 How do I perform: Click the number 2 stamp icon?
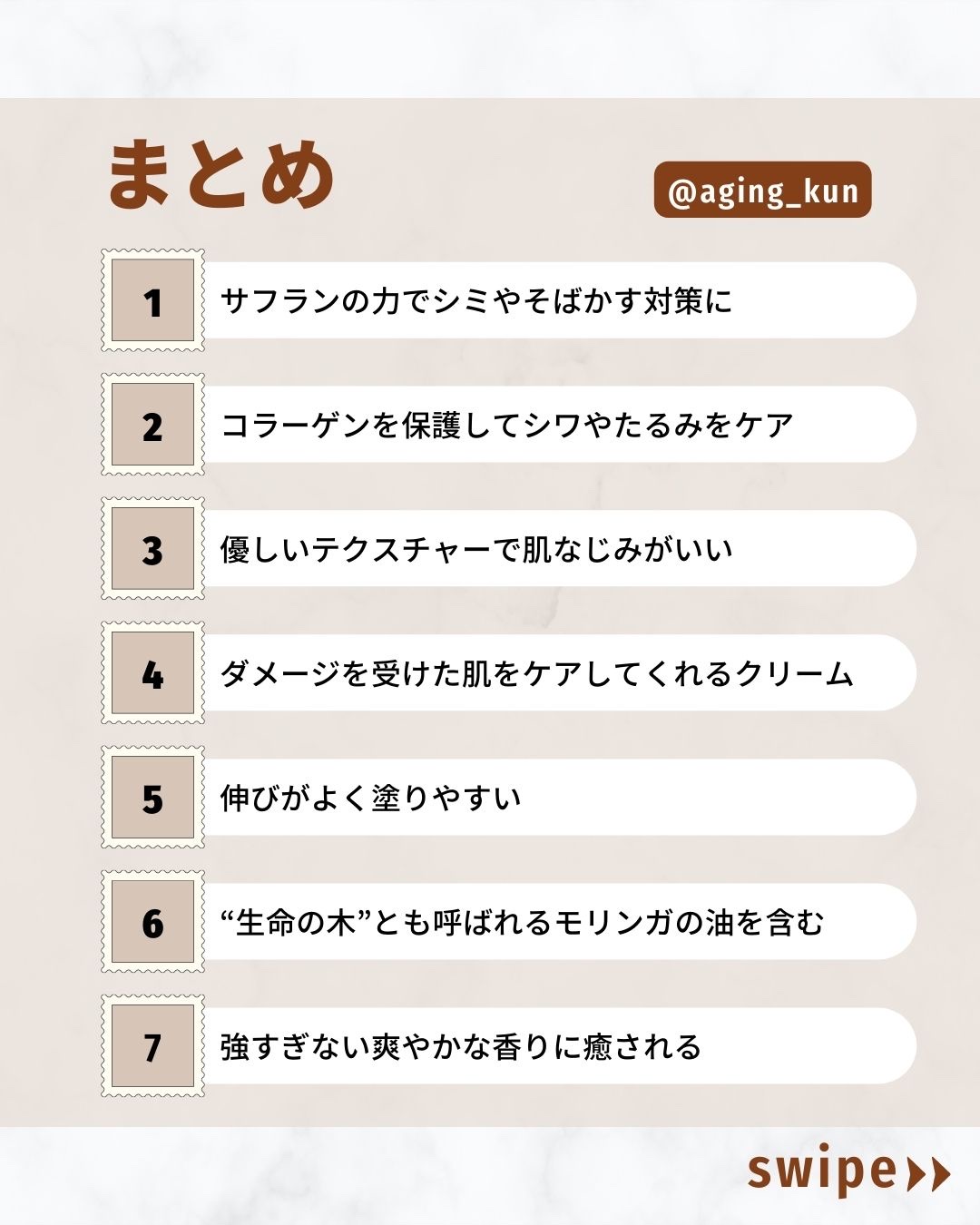(152, 425)
